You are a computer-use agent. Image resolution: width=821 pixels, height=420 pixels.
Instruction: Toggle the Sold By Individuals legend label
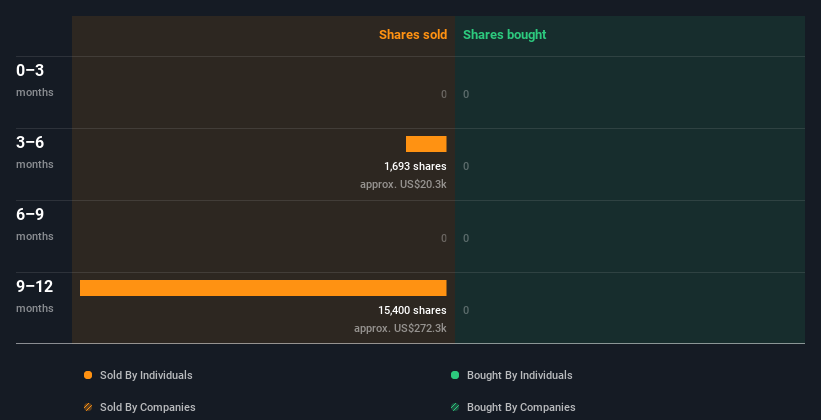[x=146, y=375]
